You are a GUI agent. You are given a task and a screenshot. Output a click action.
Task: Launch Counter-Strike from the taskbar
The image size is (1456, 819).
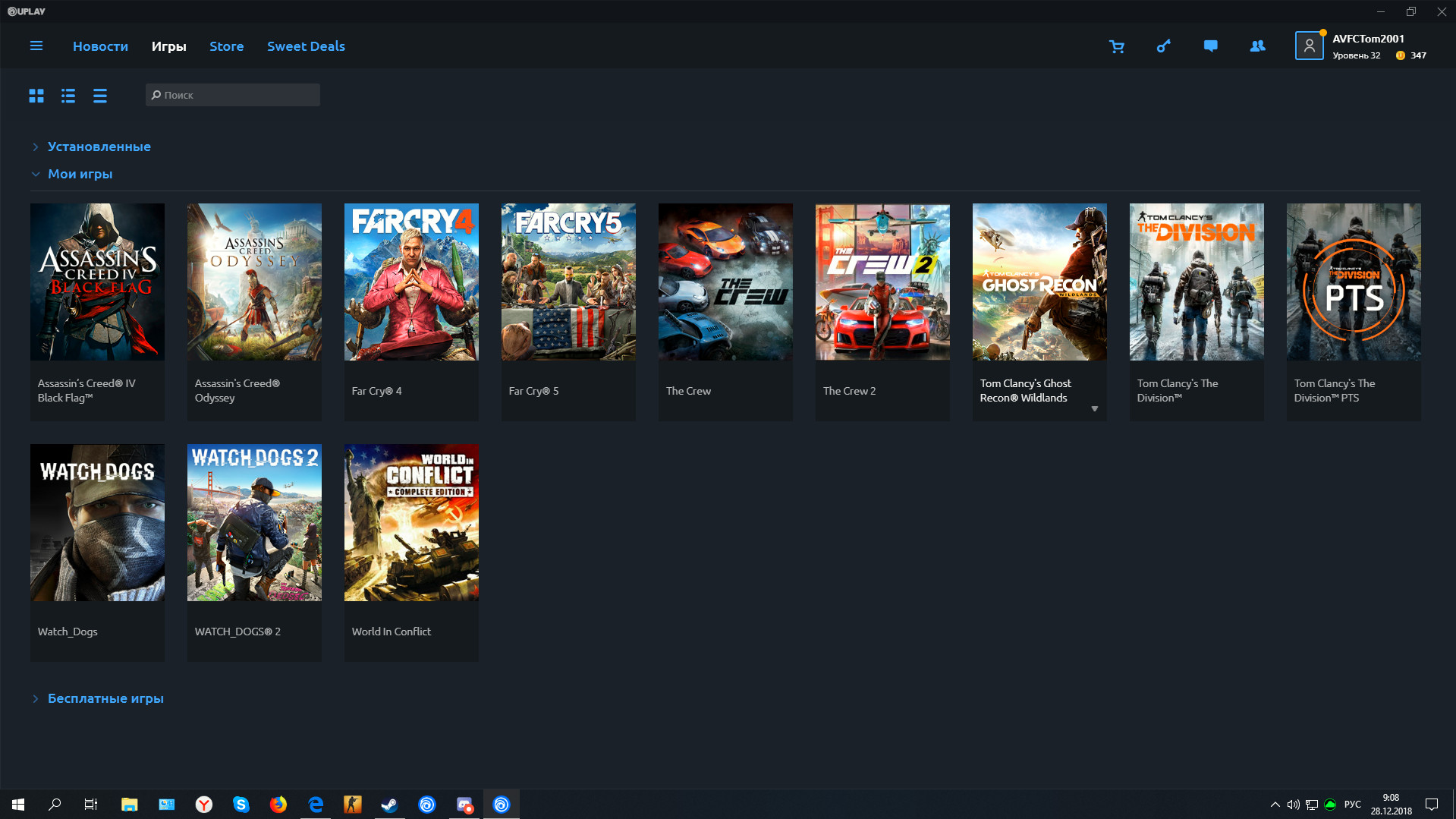point(353,805)
